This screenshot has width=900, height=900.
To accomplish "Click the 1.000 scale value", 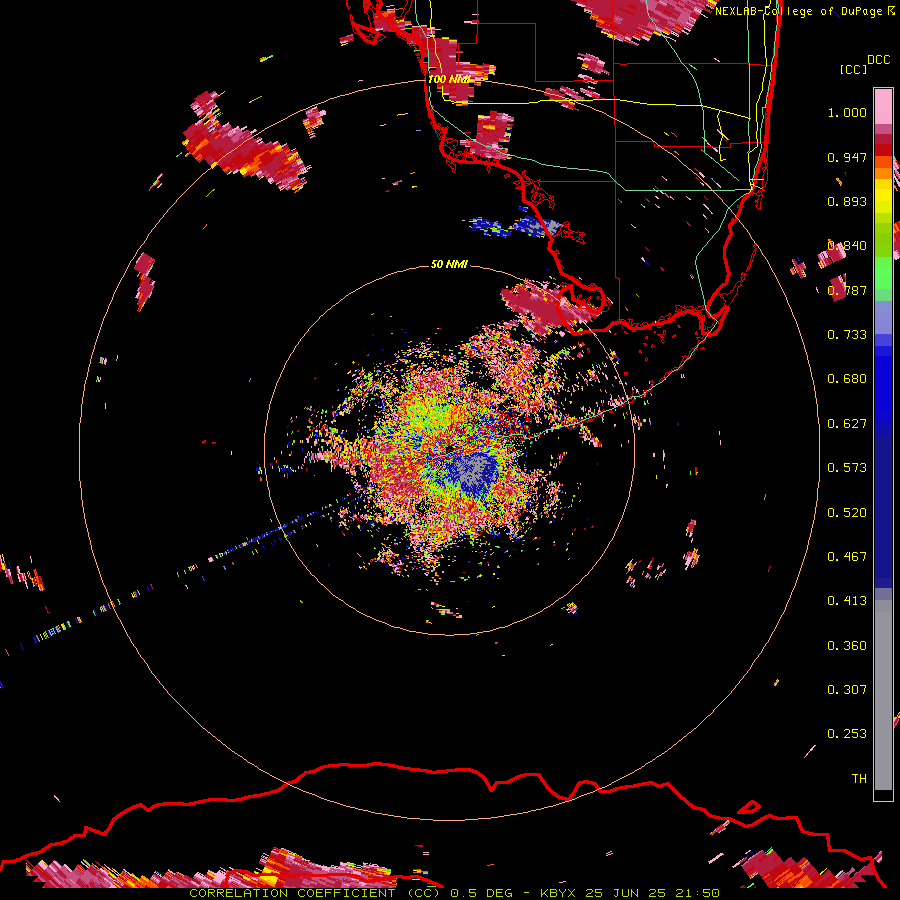I will (847, 112).
